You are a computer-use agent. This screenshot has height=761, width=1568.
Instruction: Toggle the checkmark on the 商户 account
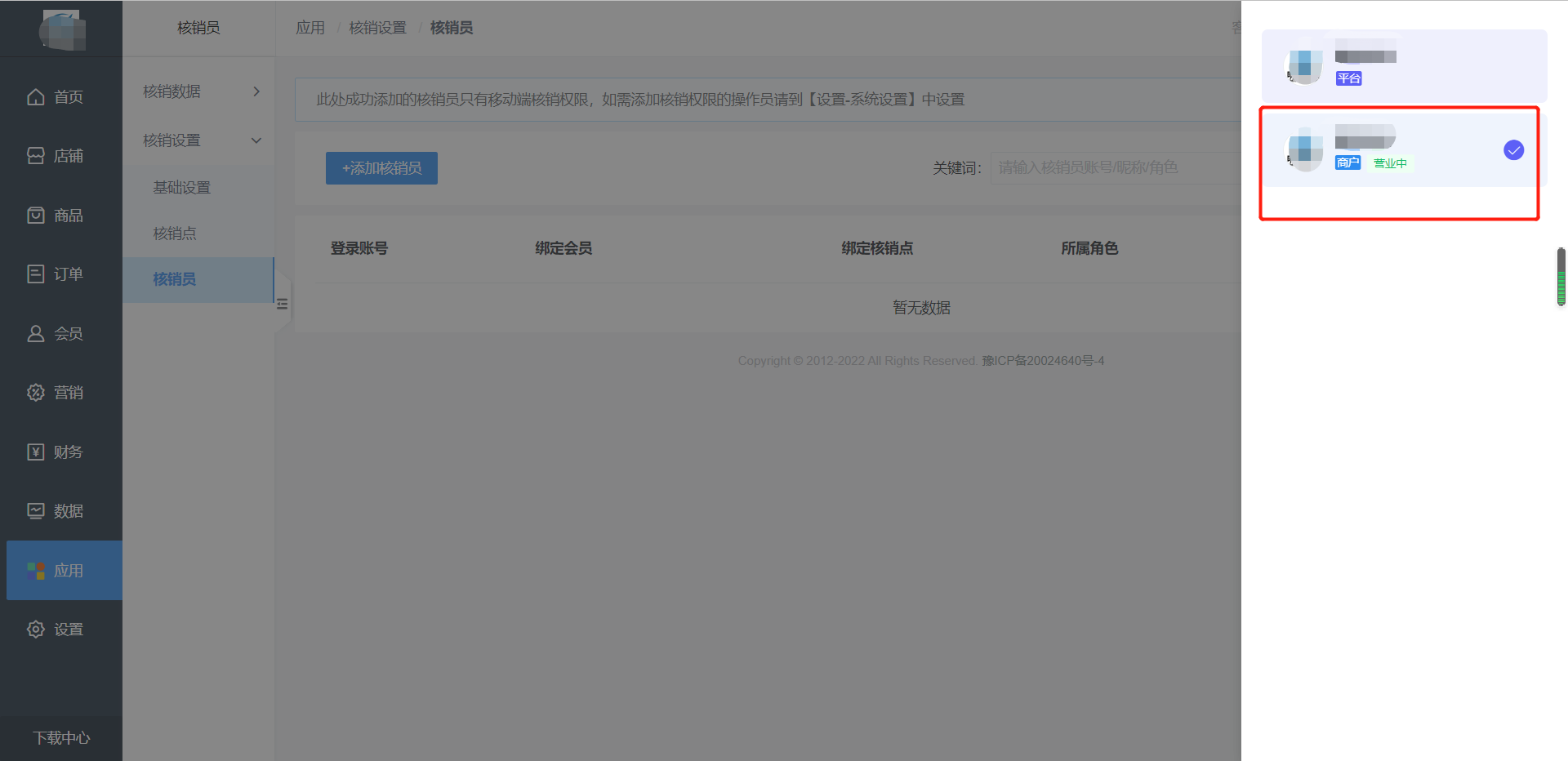pos(1513,150)
